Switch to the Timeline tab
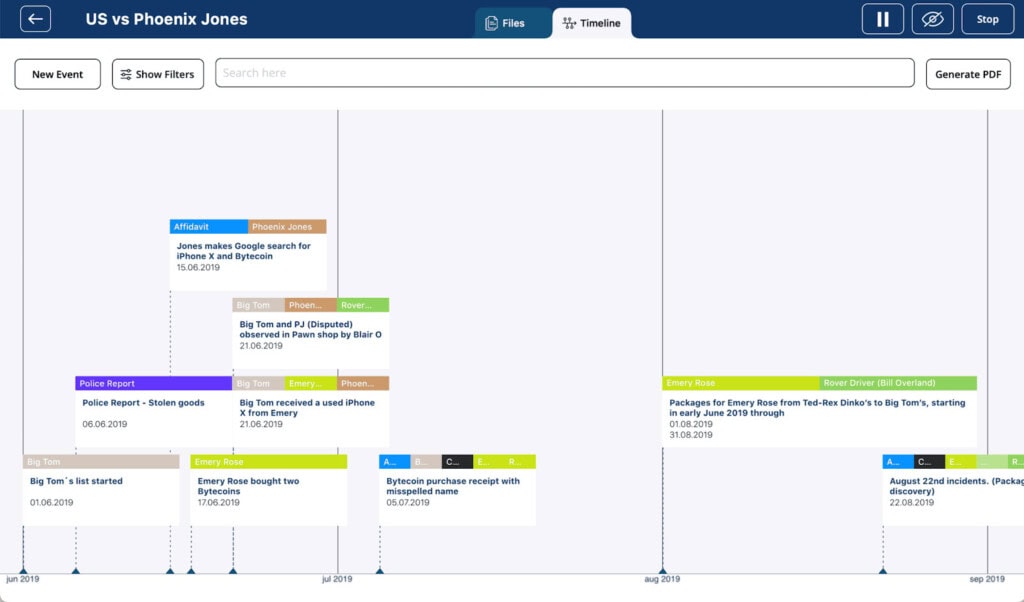The height and width of the screenshot is (602, 1024). click(x=592, y=23)
